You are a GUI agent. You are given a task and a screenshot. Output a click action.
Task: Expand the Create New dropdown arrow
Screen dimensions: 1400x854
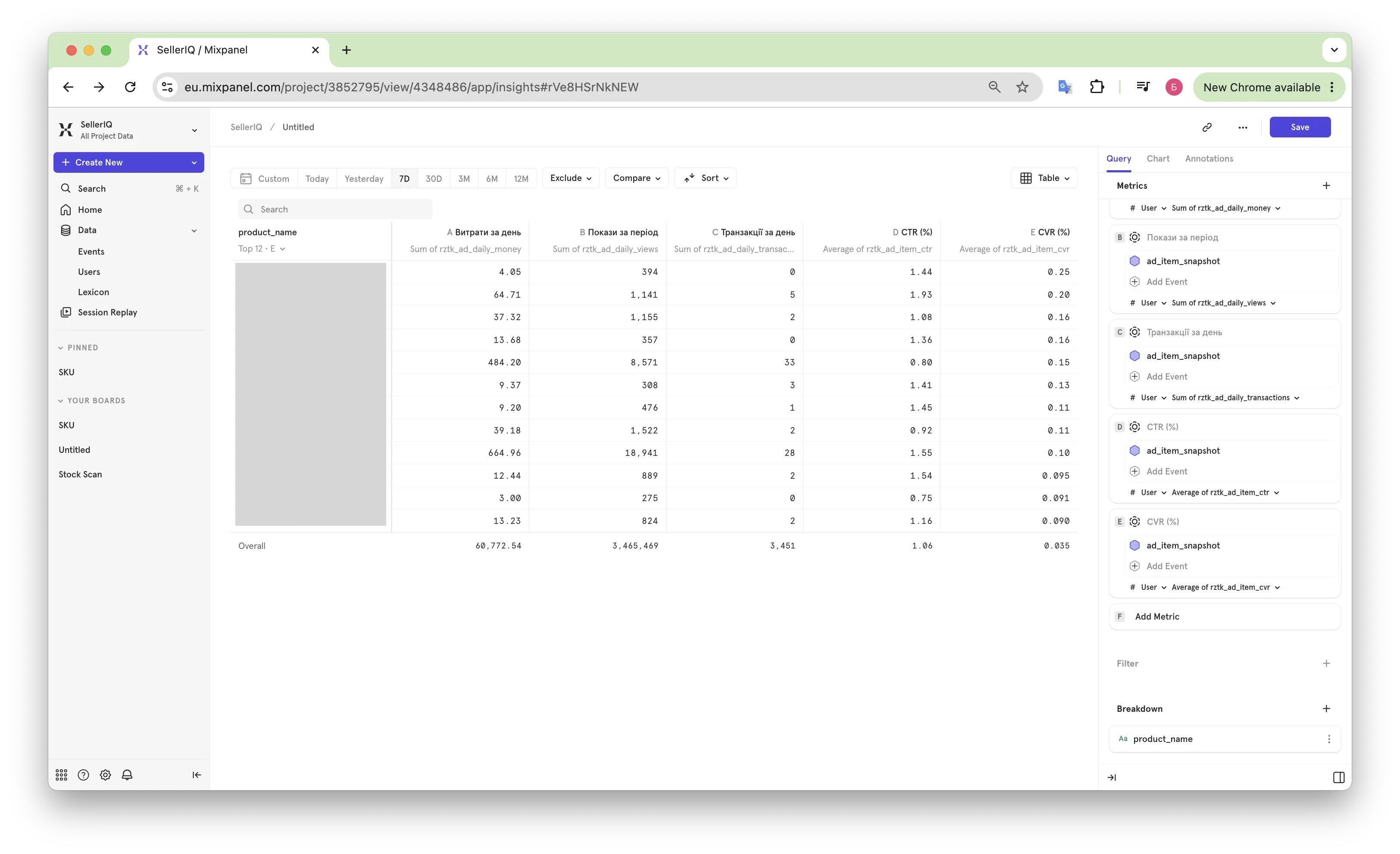pyautogui.click(x=194, y=162)
